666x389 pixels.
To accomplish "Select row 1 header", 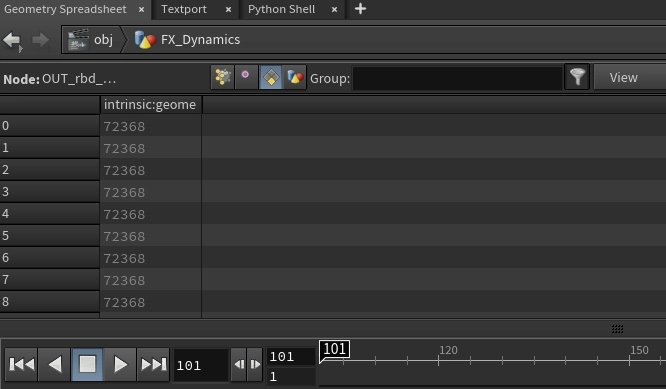I will pos(50,148).
